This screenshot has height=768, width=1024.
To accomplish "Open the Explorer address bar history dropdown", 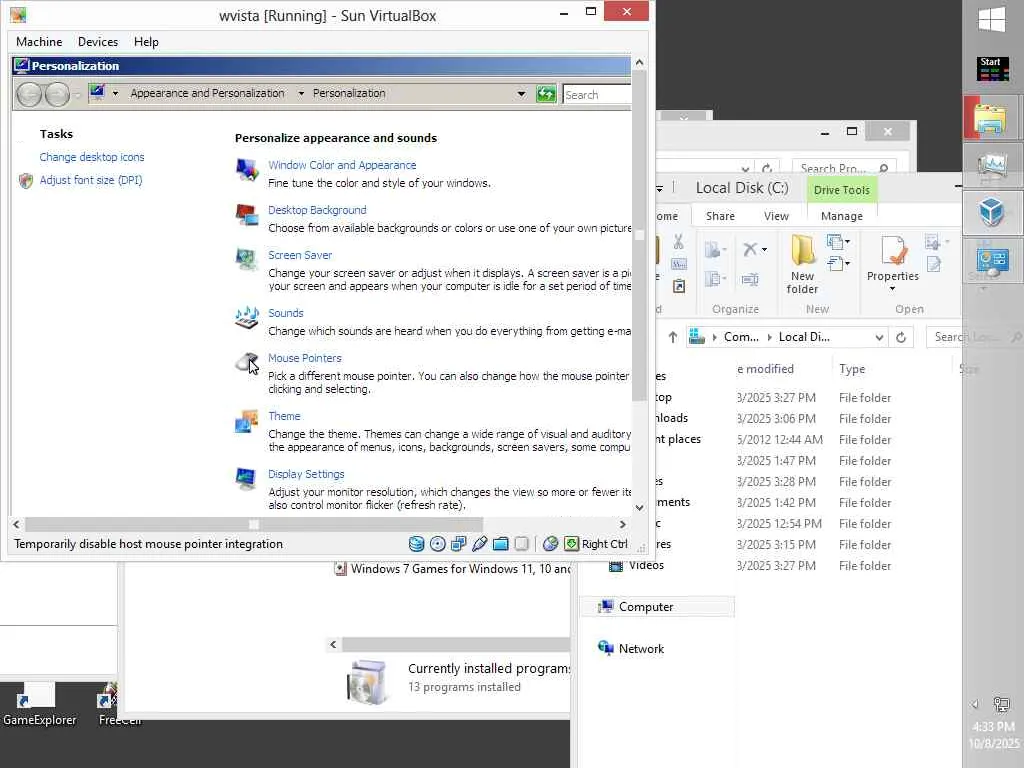I will pos(879,338).
